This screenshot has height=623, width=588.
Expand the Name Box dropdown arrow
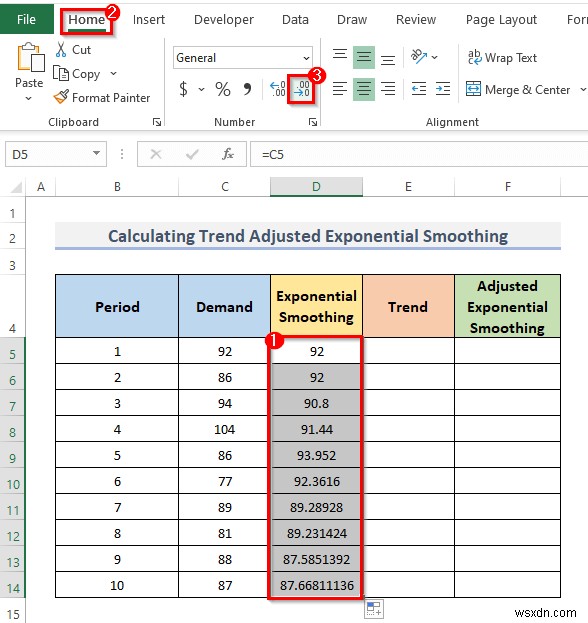[x=96, y=153]
